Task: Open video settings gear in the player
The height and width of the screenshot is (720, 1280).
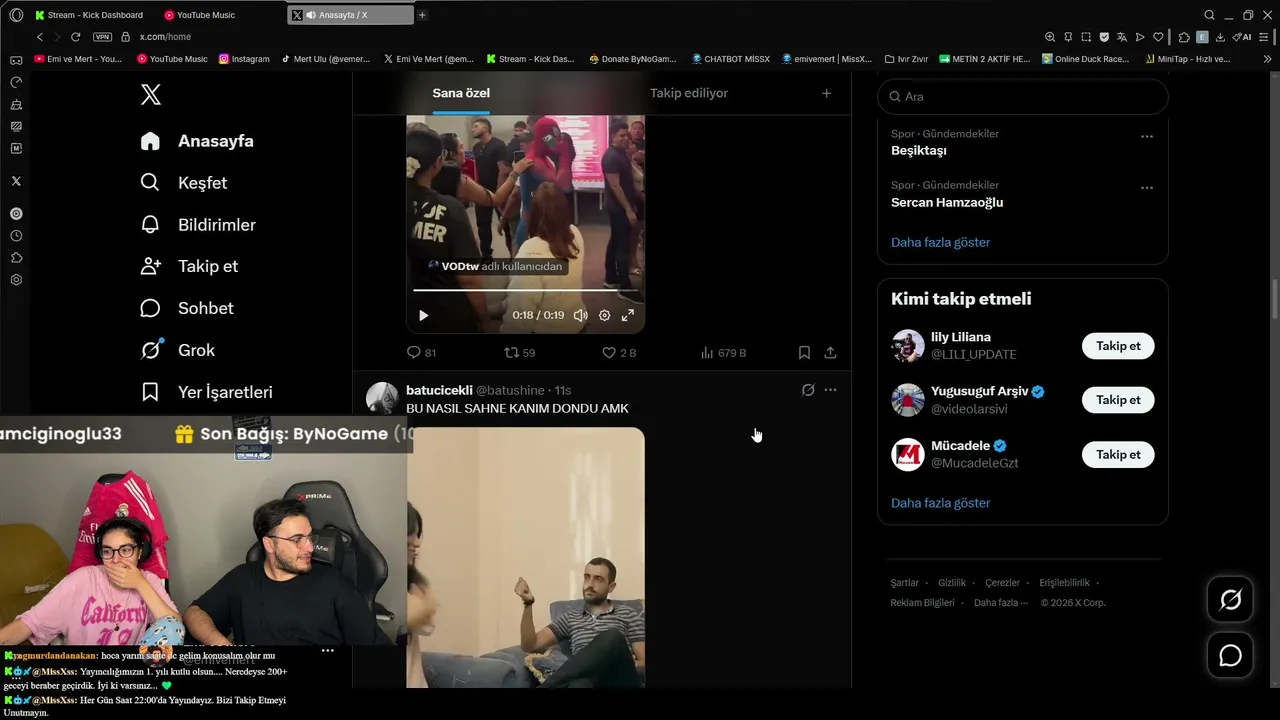Action: coord(604,315)
